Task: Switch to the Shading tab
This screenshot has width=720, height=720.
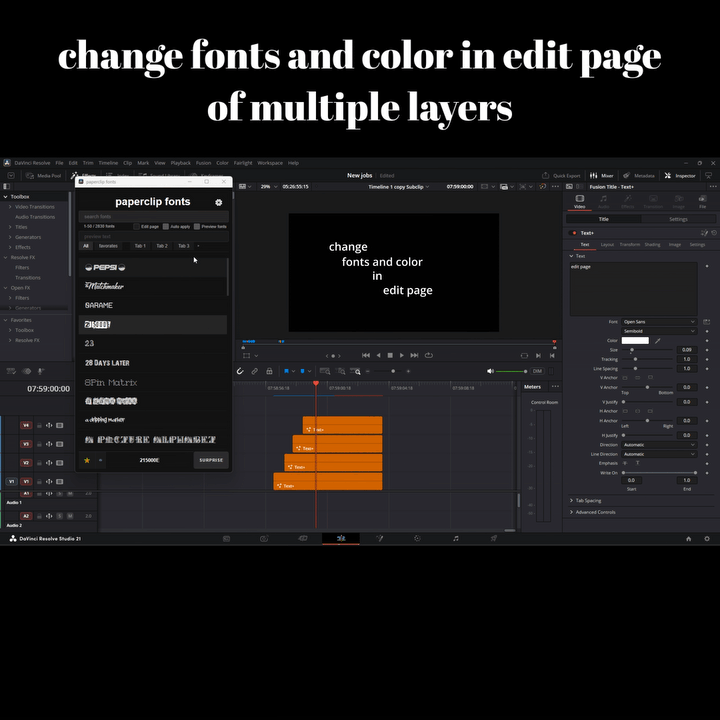Action: (652, 245)
